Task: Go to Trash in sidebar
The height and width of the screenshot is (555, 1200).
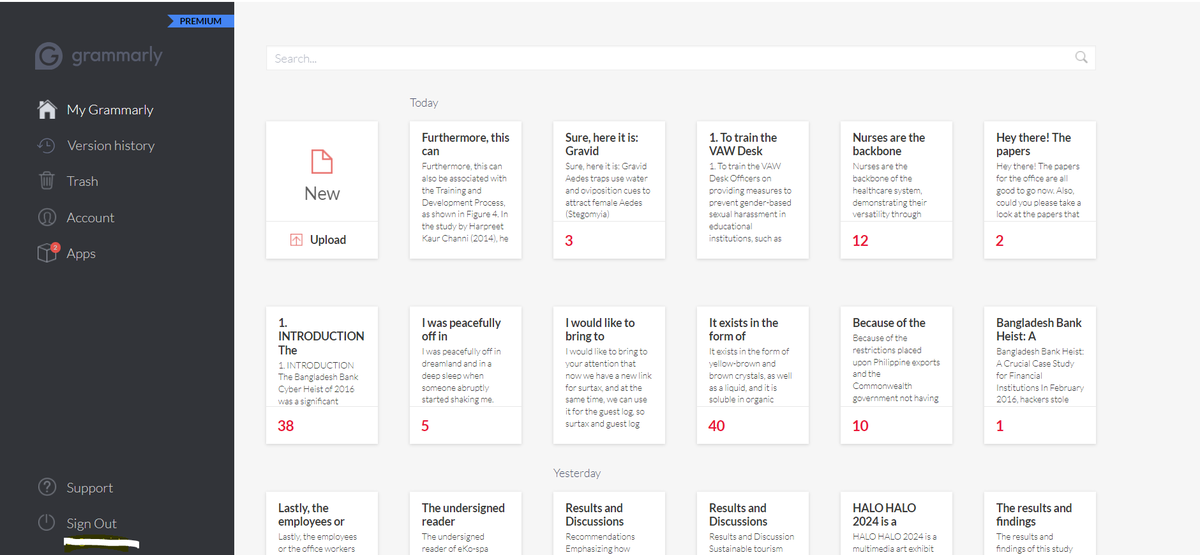Action: click(x=82, y=181)
